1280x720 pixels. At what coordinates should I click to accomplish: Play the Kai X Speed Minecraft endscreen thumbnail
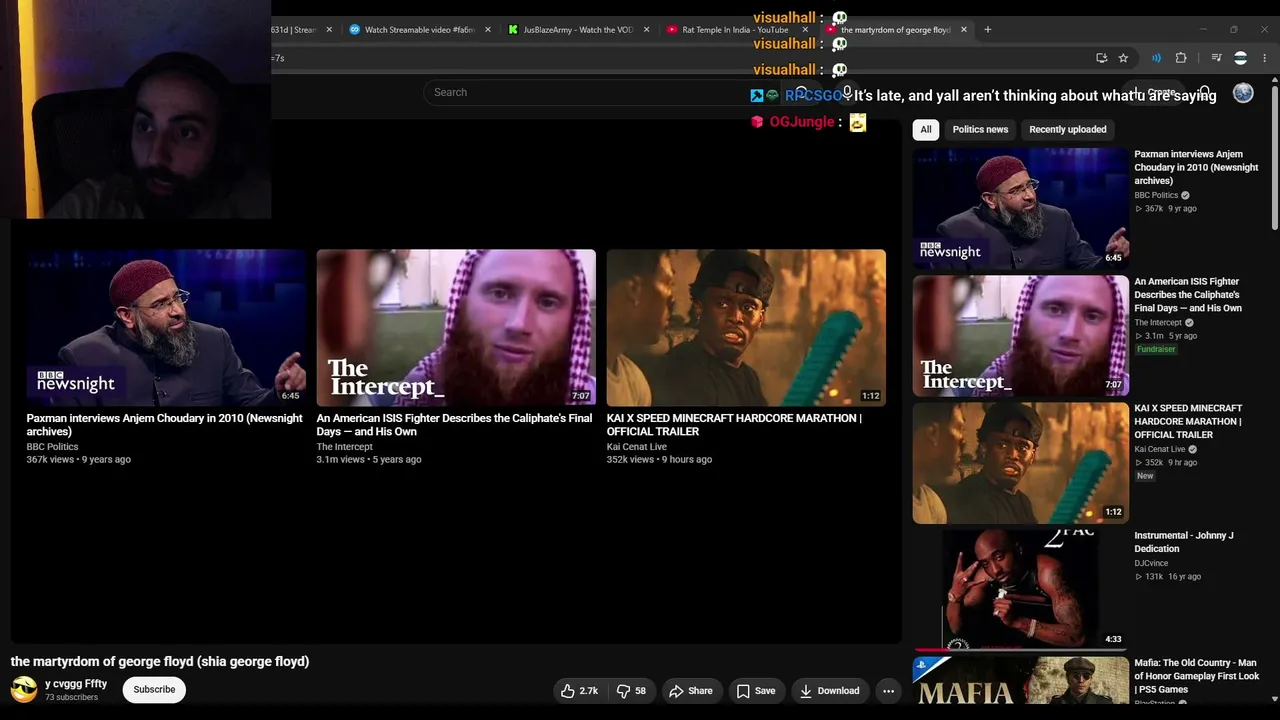(746, 327)
